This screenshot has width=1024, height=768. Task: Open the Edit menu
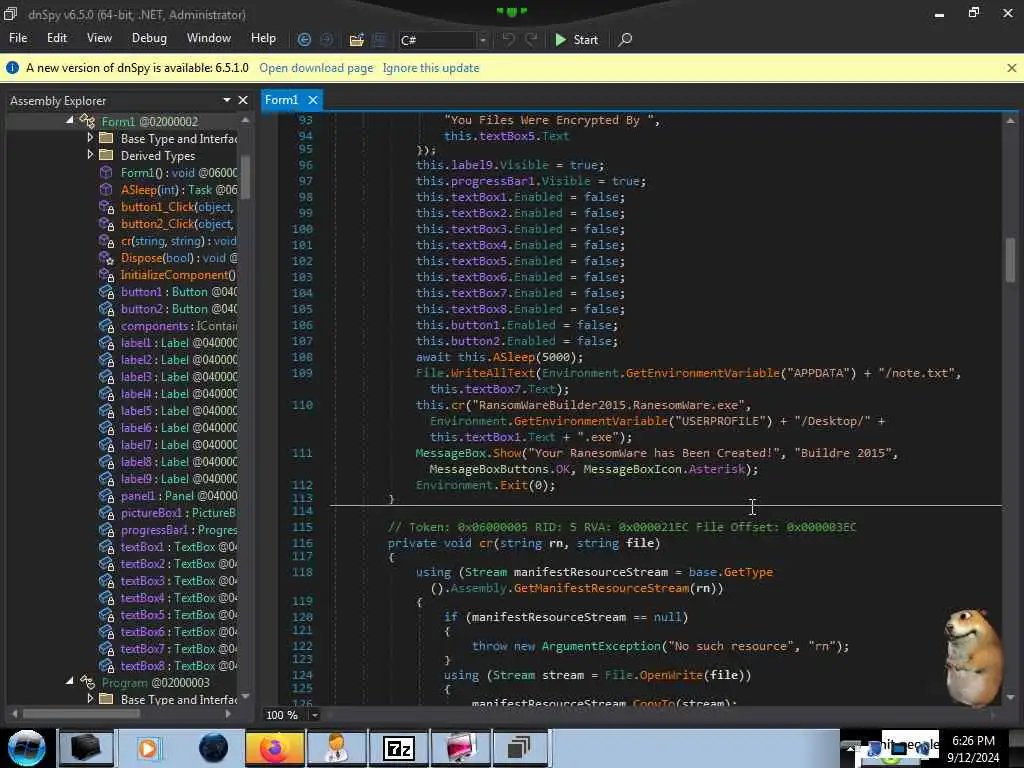tap(57, 39)
